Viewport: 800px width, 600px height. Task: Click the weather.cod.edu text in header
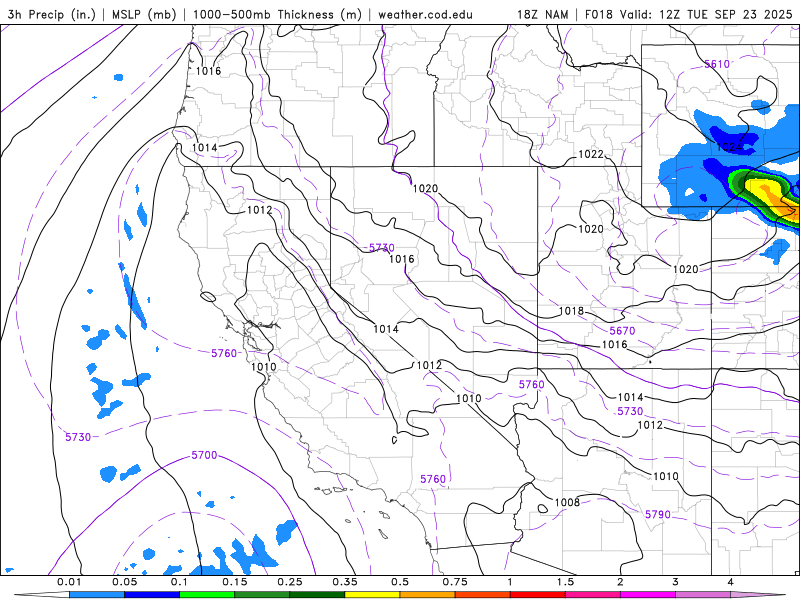click(425, 14)
